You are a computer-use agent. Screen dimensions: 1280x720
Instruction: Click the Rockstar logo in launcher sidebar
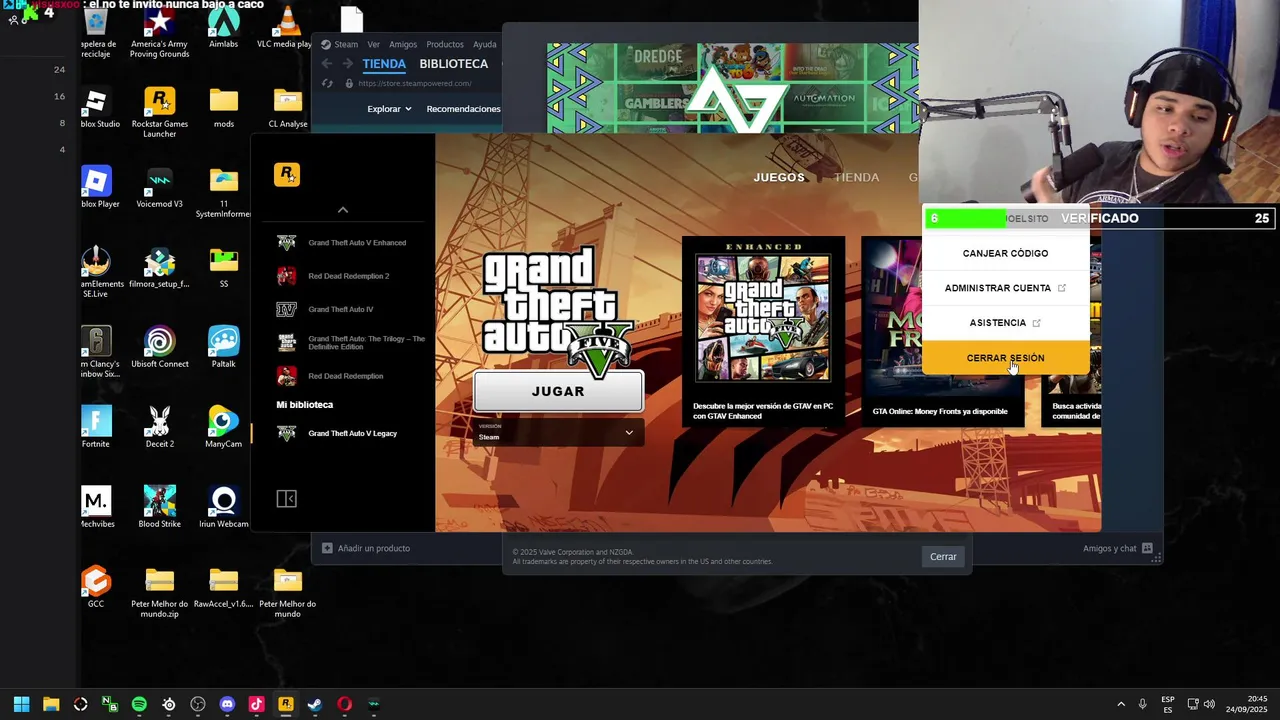click(287, 175)
